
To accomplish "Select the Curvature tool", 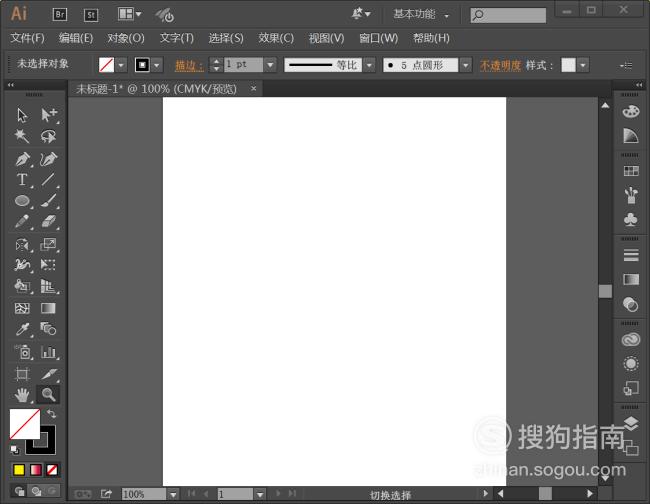I will [49, 159].
